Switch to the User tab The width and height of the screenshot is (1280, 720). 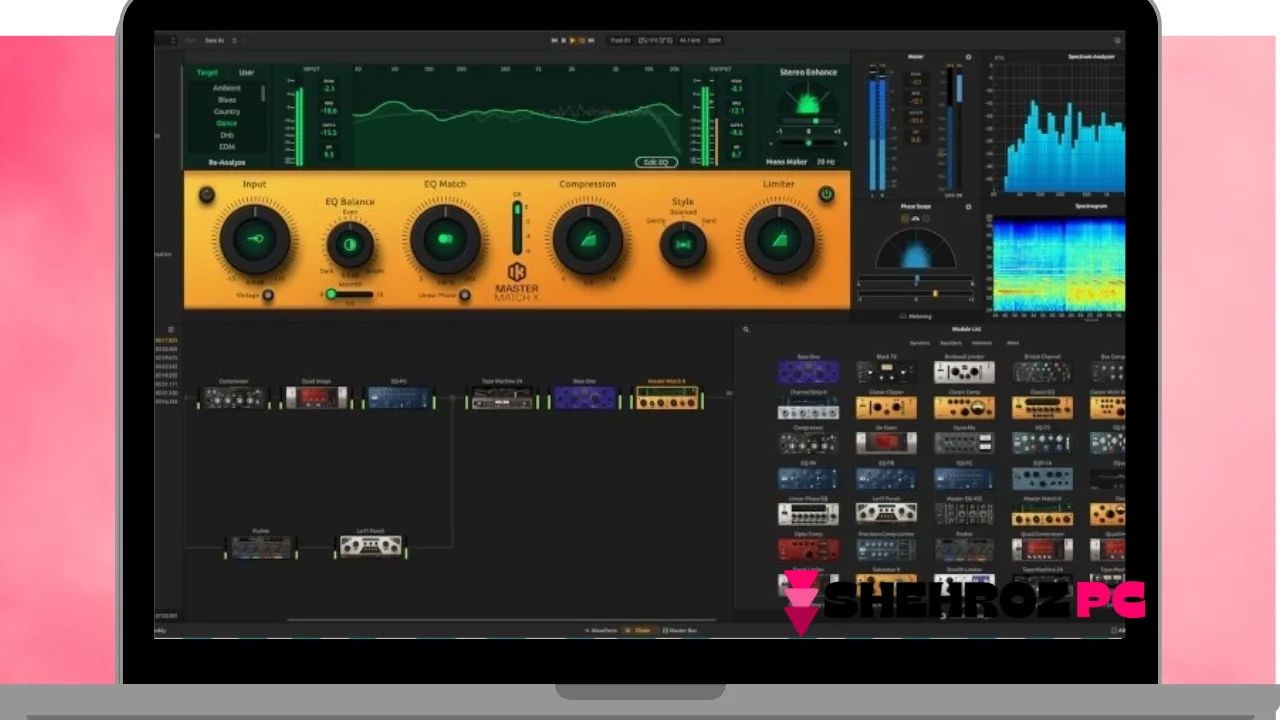point(246,72)
